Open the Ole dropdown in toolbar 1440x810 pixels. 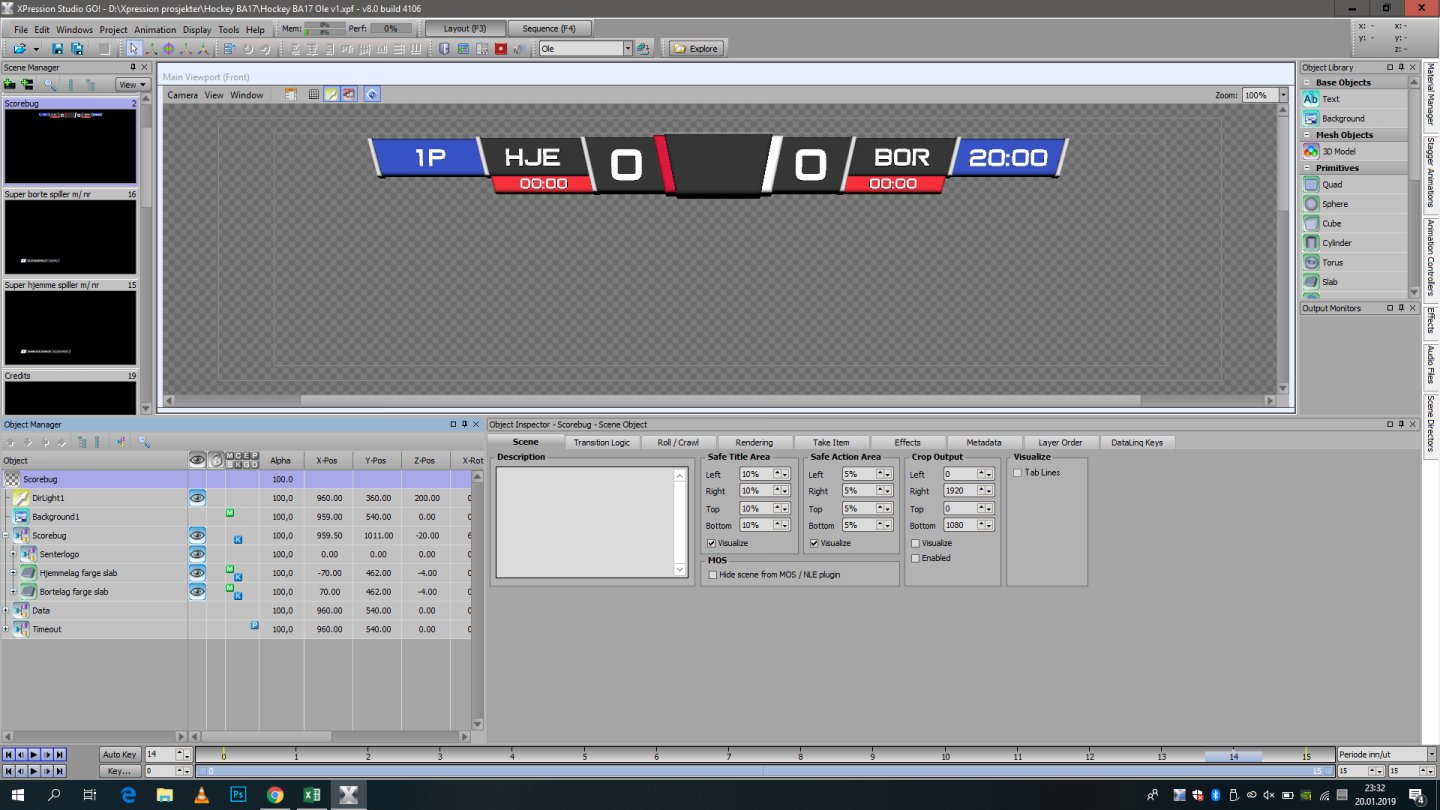point(628,48)
